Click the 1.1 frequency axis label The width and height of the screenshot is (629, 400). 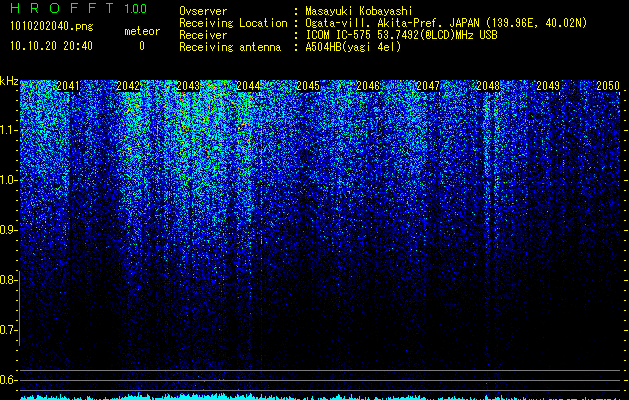(9, 130)
